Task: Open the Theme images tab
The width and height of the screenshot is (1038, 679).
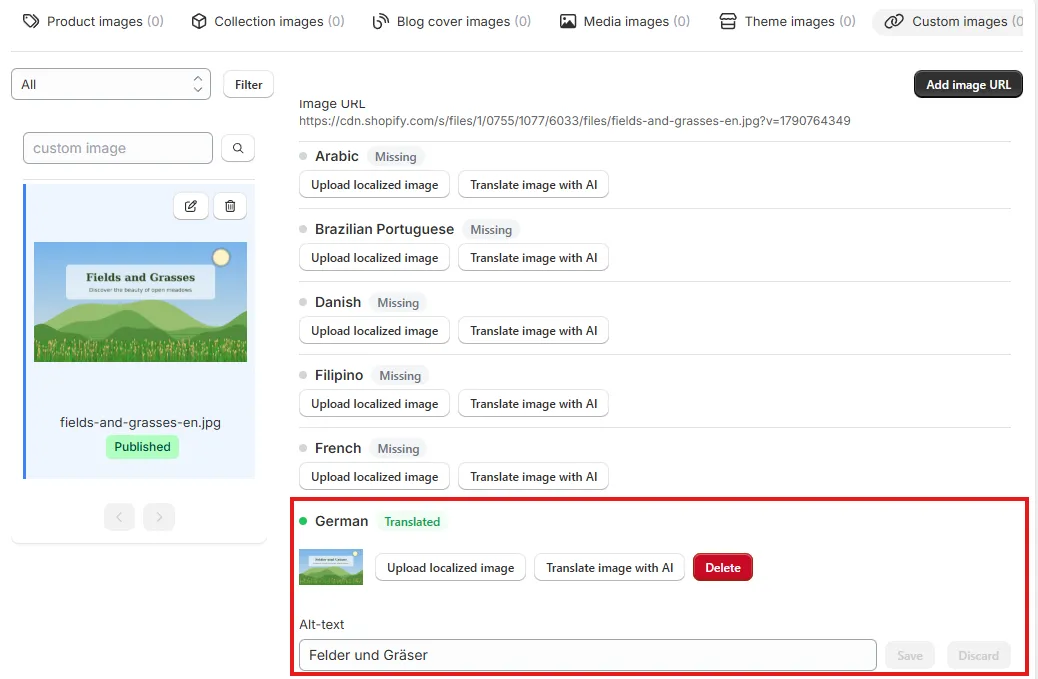Action: coord(787,21)
